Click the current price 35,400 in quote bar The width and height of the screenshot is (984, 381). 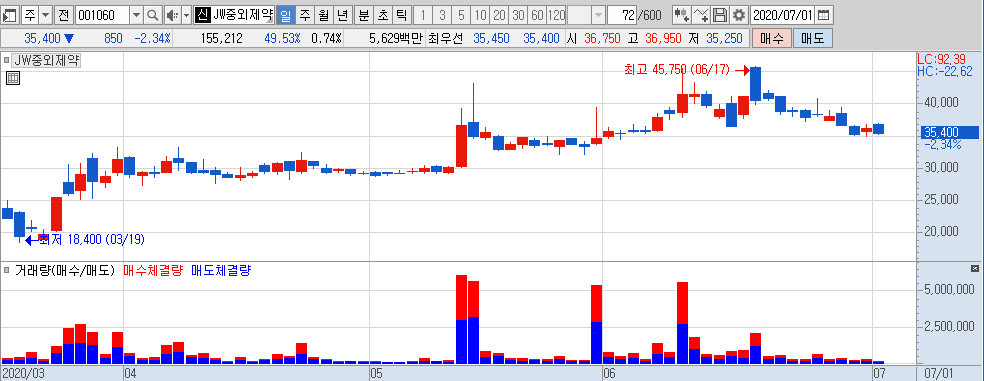pos(43,38)
